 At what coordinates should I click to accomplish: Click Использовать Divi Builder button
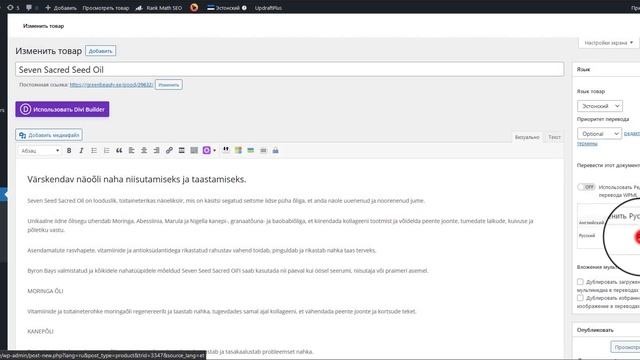[x=62, y=109]
